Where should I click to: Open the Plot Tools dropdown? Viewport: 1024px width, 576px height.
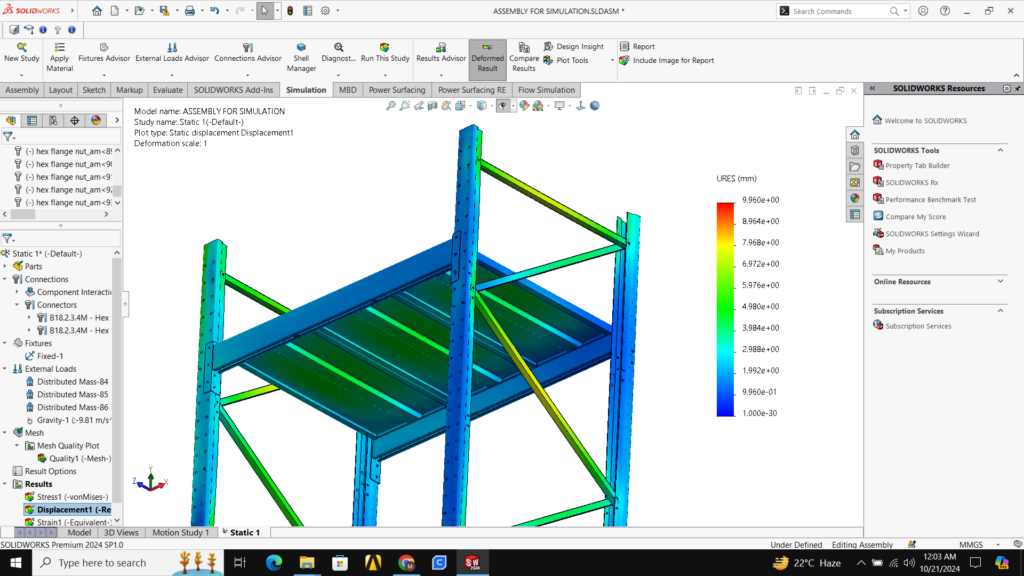[x=572, y=60]
